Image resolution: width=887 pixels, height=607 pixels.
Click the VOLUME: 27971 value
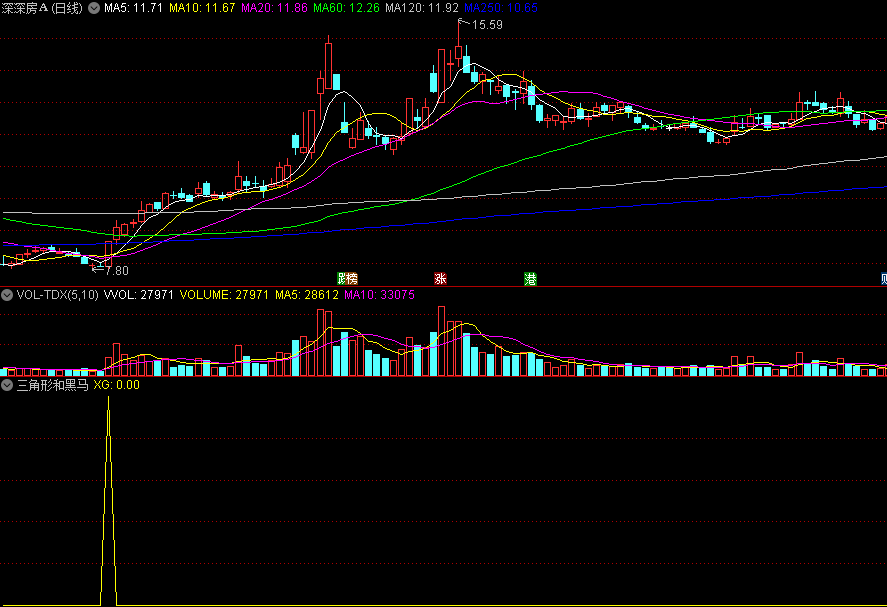tap(224, 295)
